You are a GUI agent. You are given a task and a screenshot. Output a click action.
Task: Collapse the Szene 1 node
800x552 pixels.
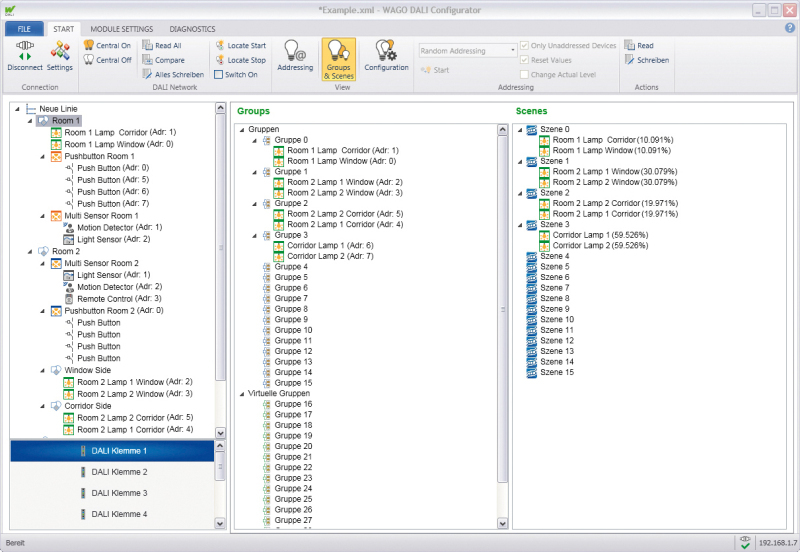pos(520,162)
